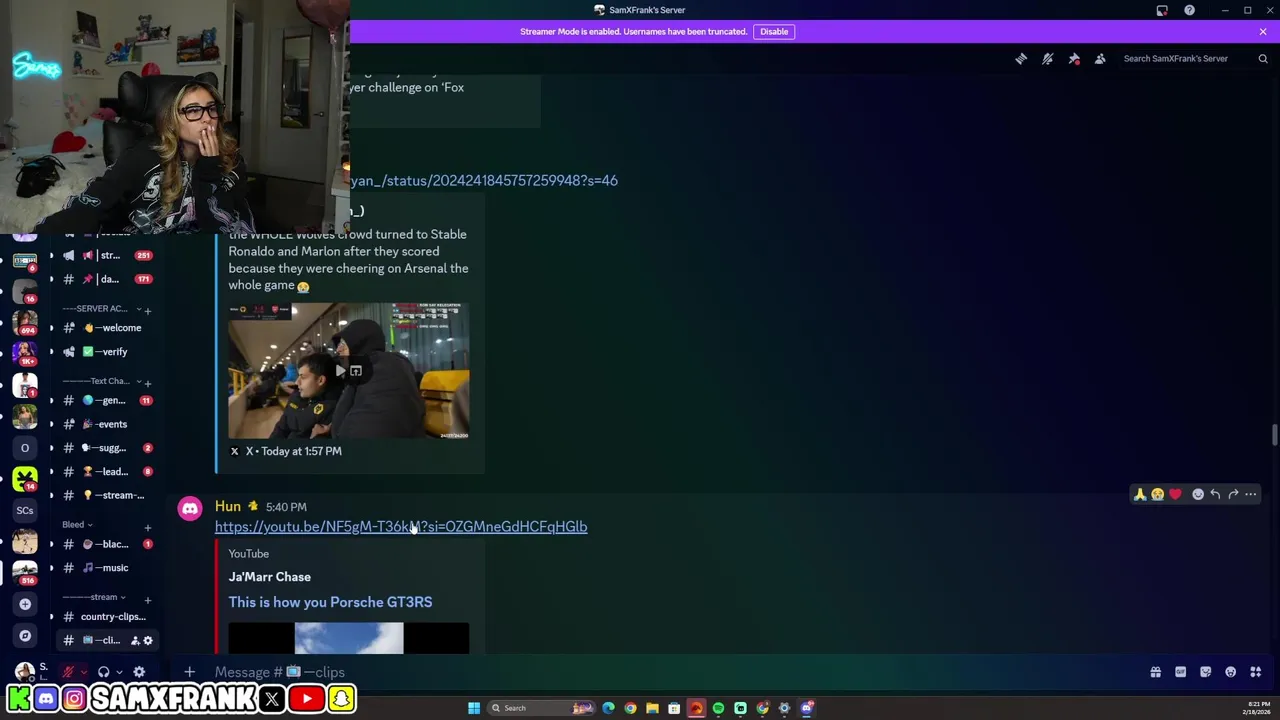Open the twitter status link with s=46
This screenshot has height=720, width=1280.
click(484, 181)
